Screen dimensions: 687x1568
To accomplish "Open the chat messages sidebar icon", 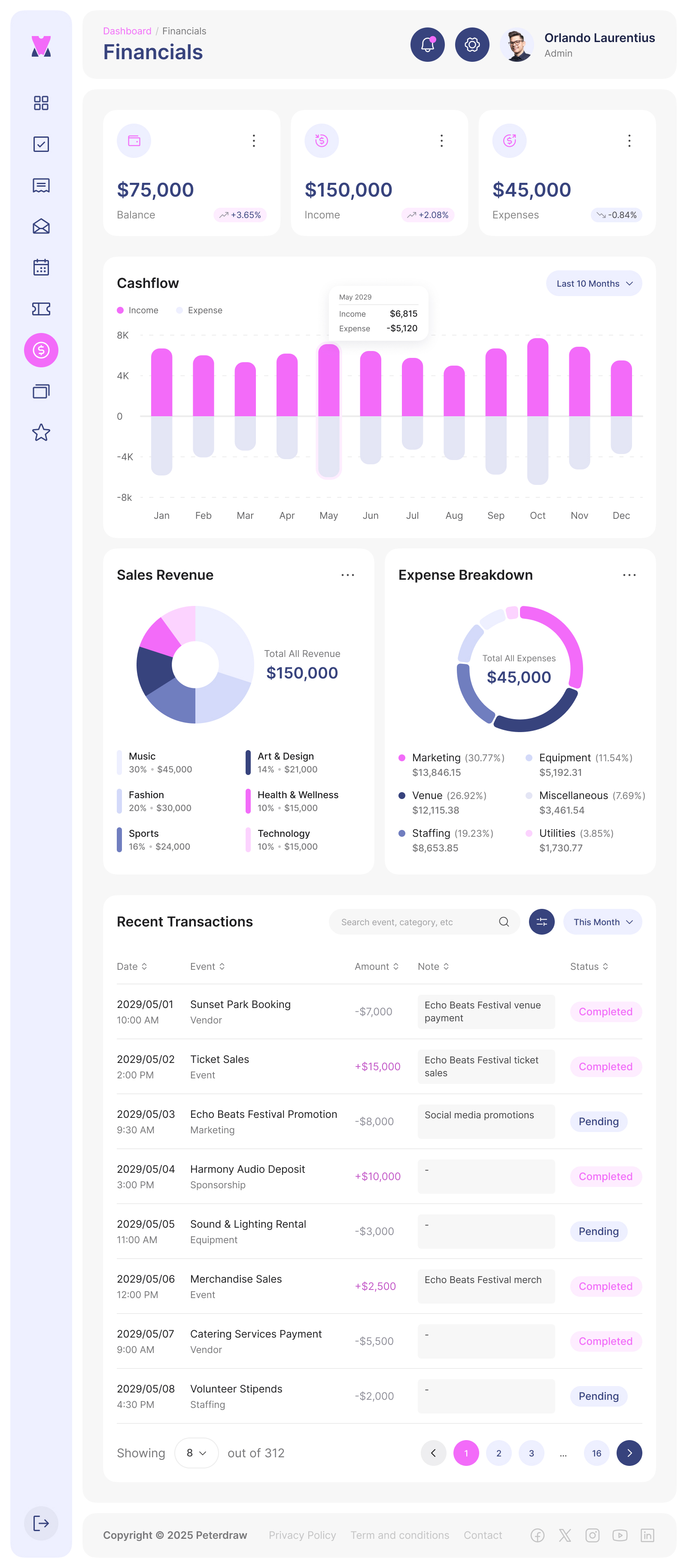I will tap(41, 186).
